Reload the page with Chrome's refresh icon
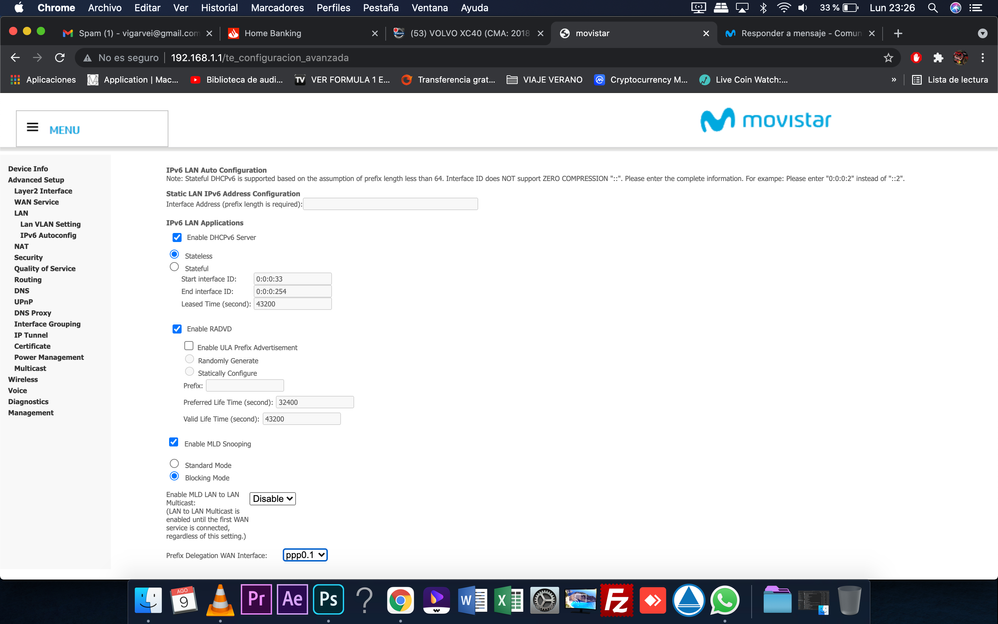This screenshot has height=624, width=998. click(60, 58)
